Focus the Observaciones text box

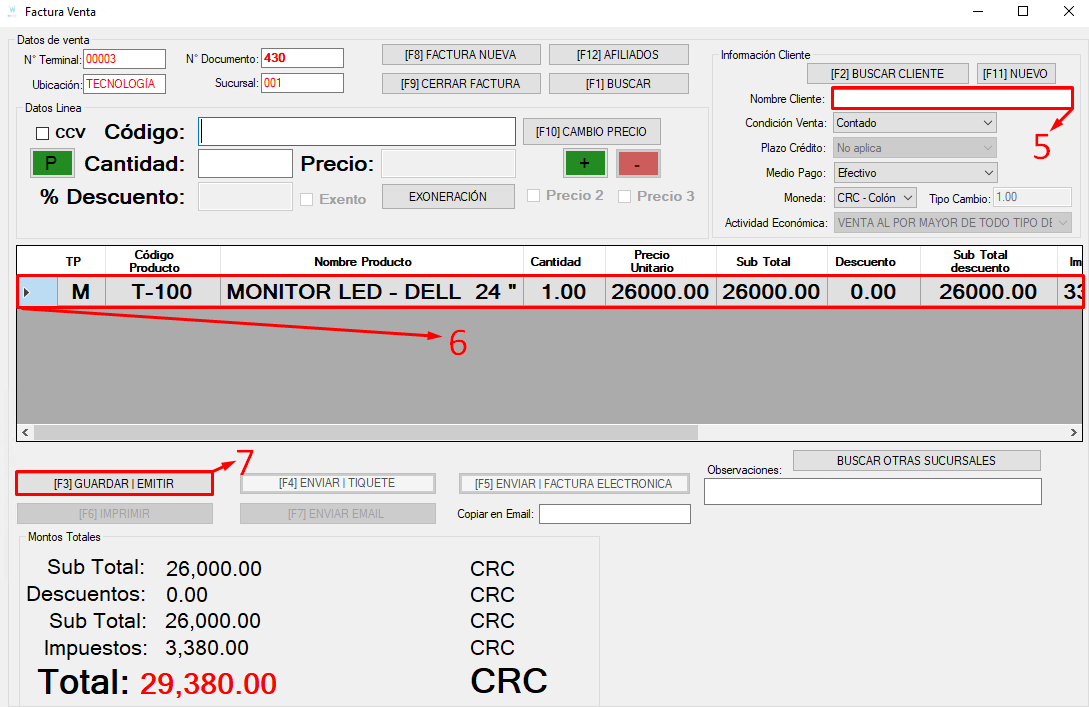tap(873, 492)
